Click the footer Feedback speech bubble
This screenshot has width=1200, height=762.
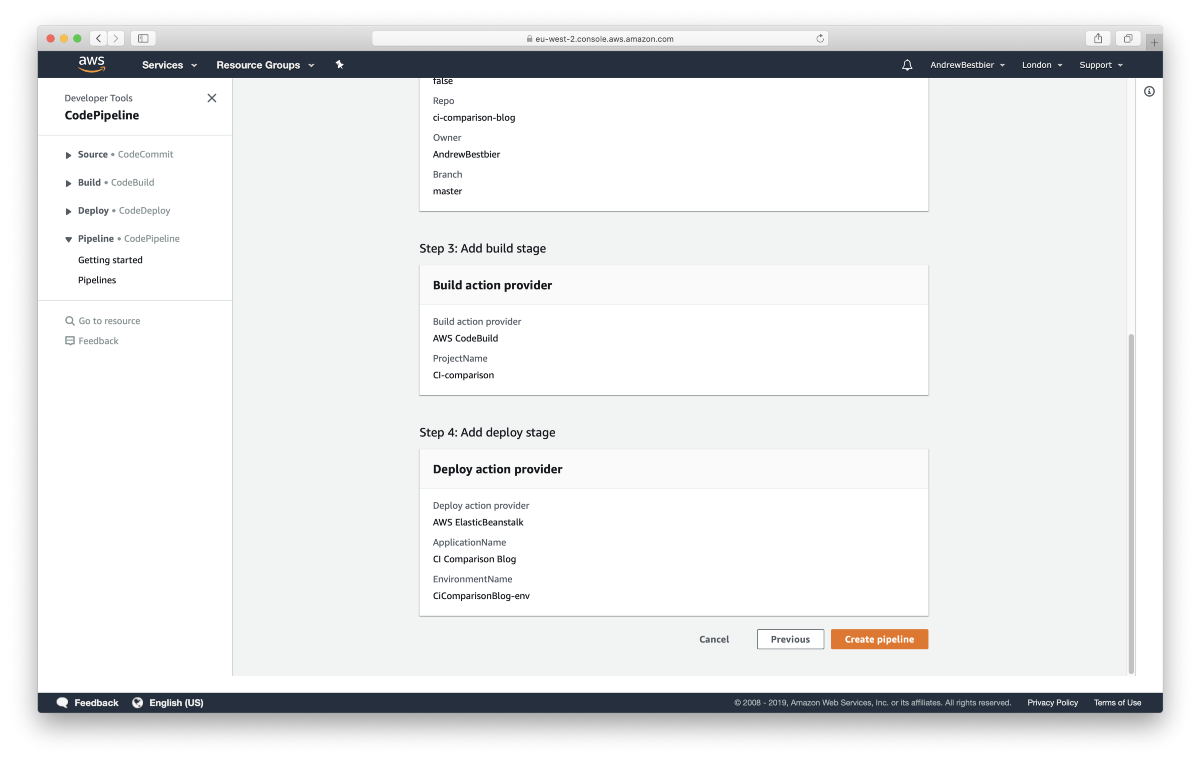pos(62,703)
